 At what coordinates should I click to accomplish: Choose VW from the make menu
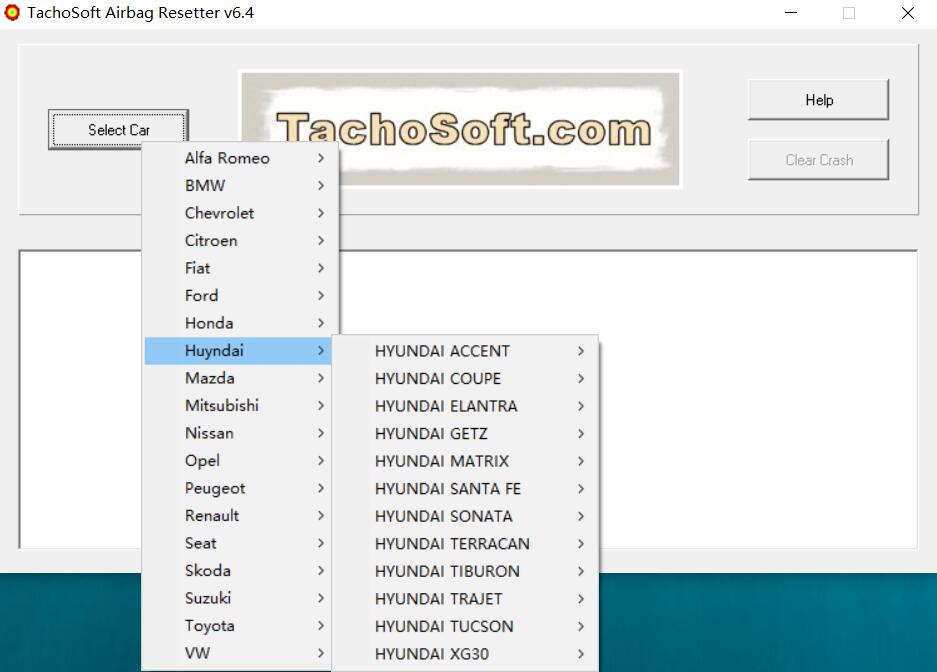[x=238, y=653]
